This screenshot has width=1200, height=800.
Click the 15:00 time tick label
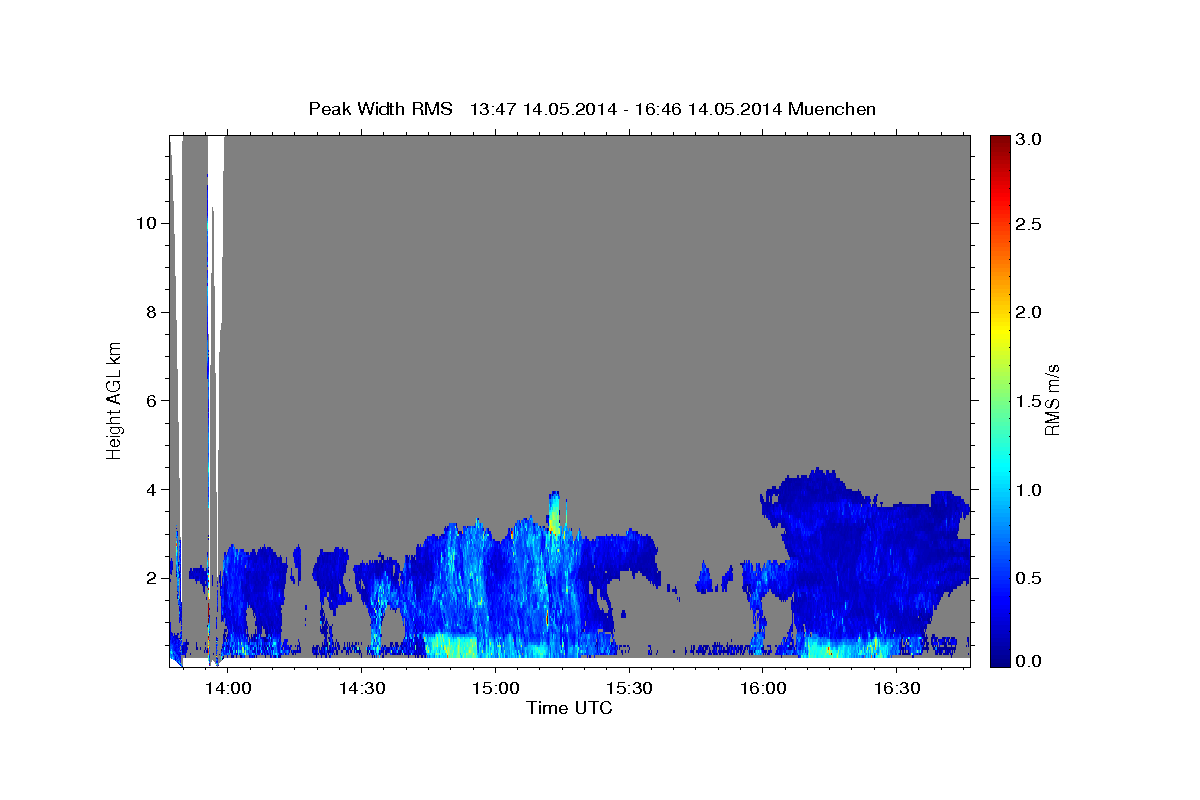pos(495,689)
